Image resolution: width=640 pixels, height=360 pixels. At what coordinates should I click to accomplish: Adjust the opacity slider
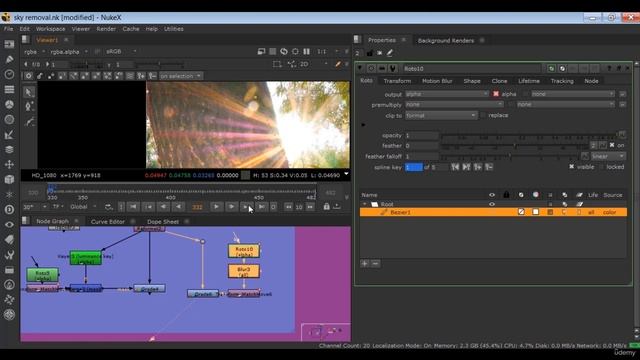click(529, 136)
